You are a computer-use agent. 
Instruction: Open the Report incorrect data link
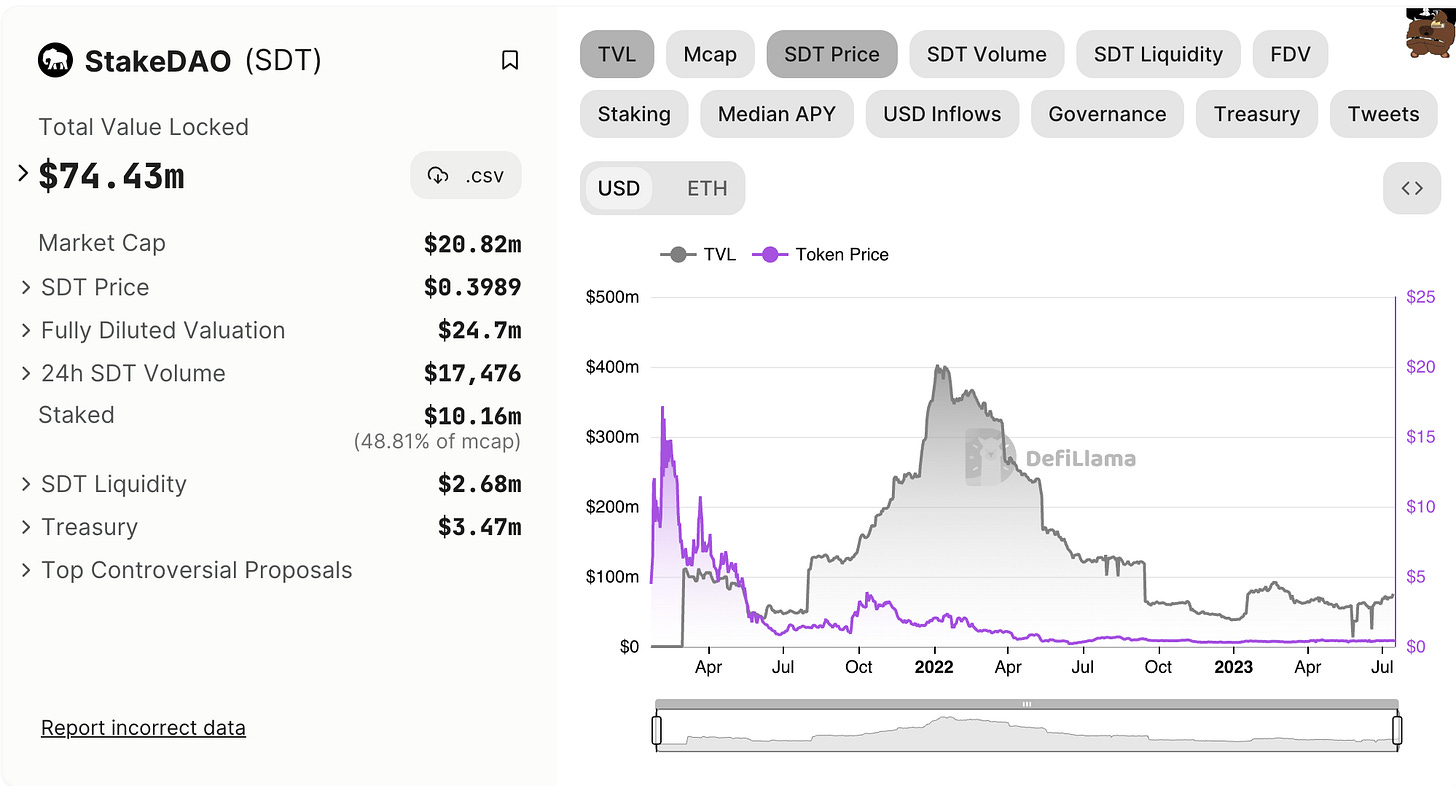click(143, 727)
